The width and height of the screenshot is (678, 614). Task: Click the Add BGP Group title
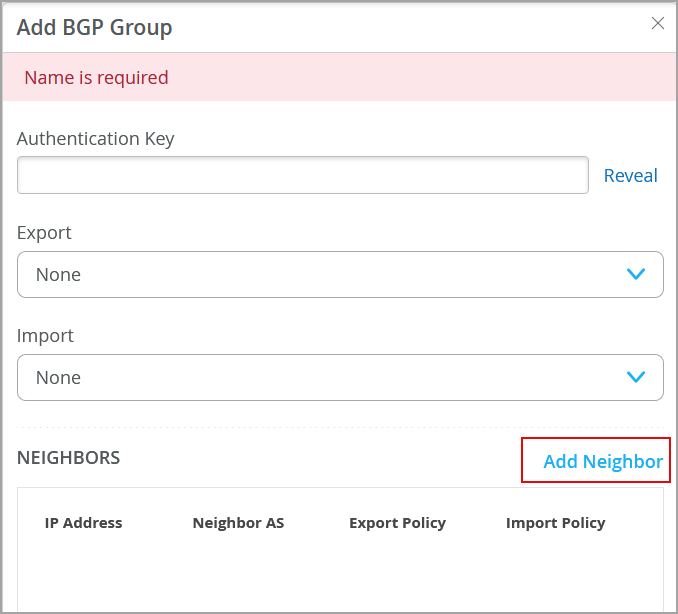(x=94, y=27)
